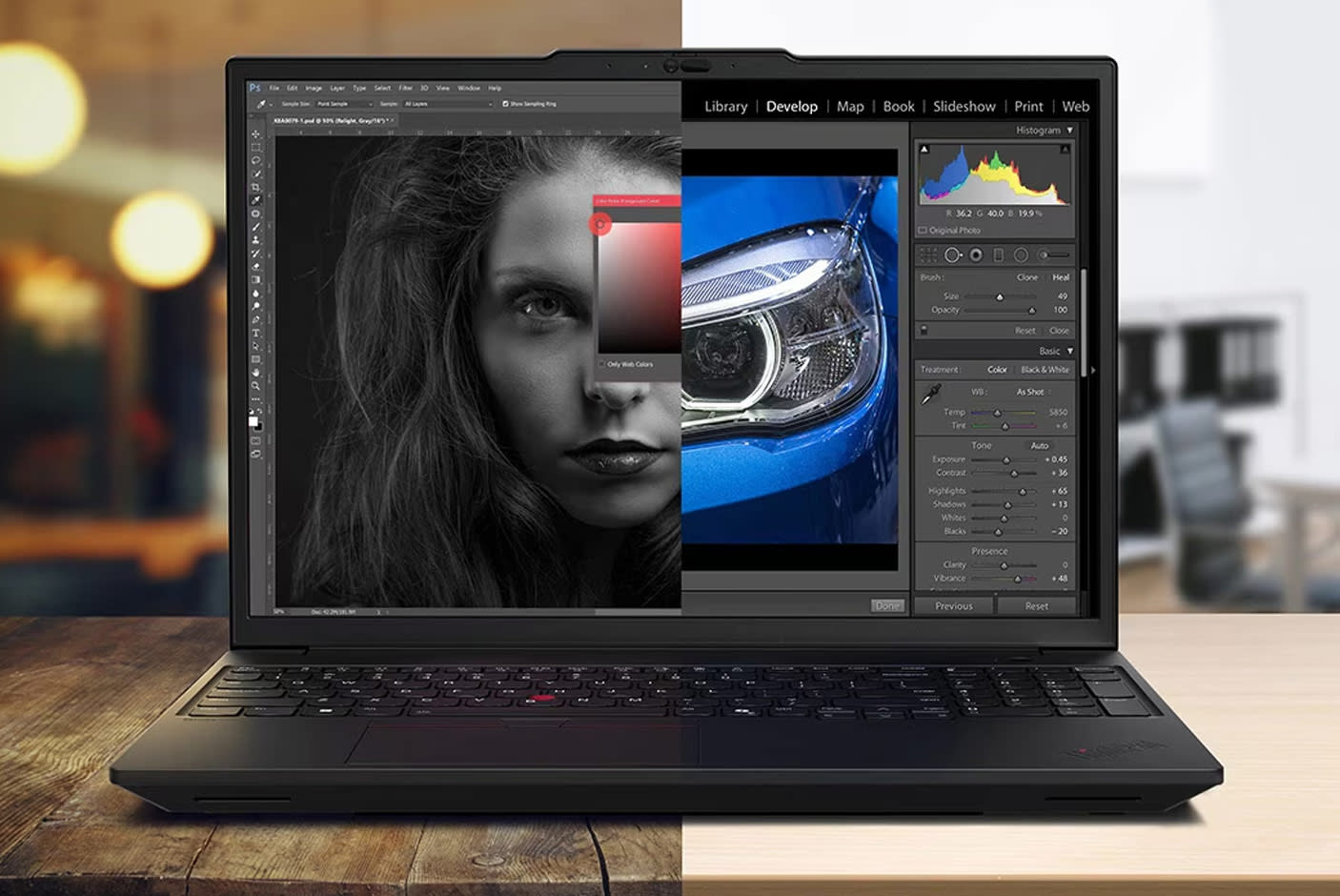Click the Previous button
1340x896 pixels.
pyautogui.click(x=954, y=606)
